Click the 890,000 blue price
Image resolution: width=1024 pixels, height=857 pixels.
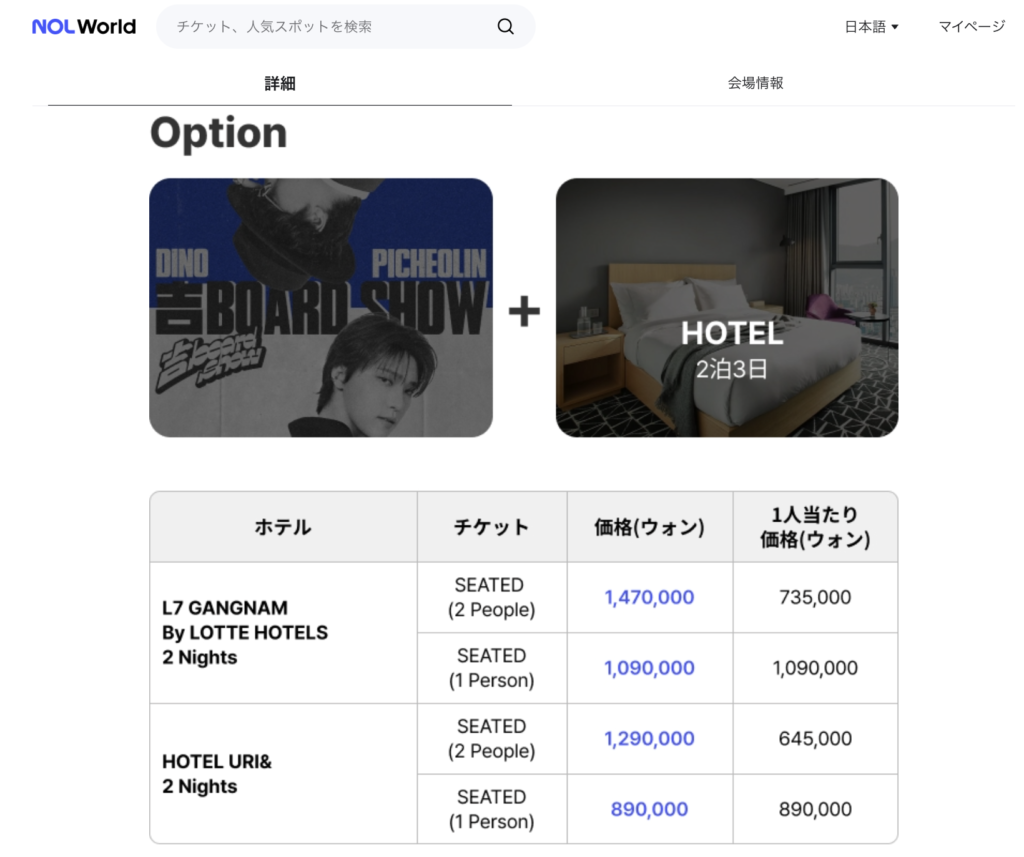pyautogui.click(x=649, y=809)
